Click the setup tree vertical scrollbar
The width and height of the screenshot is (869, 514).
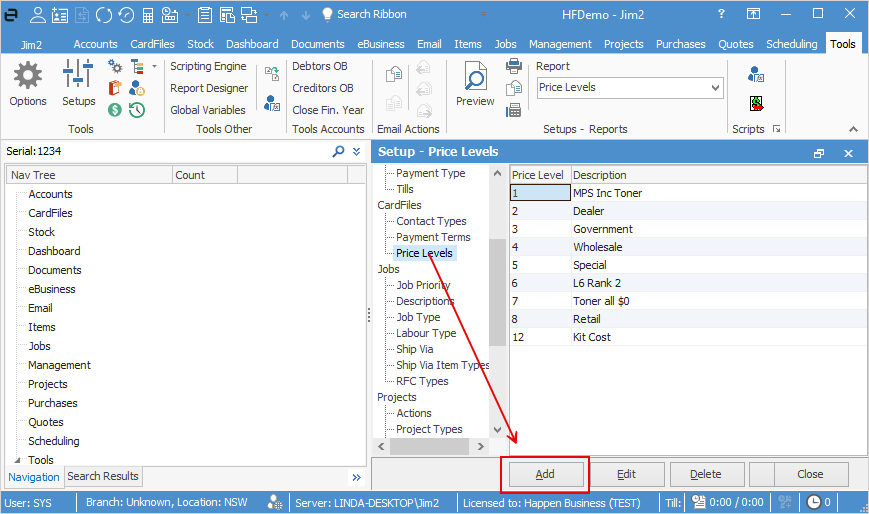click(x=497, y=292)
